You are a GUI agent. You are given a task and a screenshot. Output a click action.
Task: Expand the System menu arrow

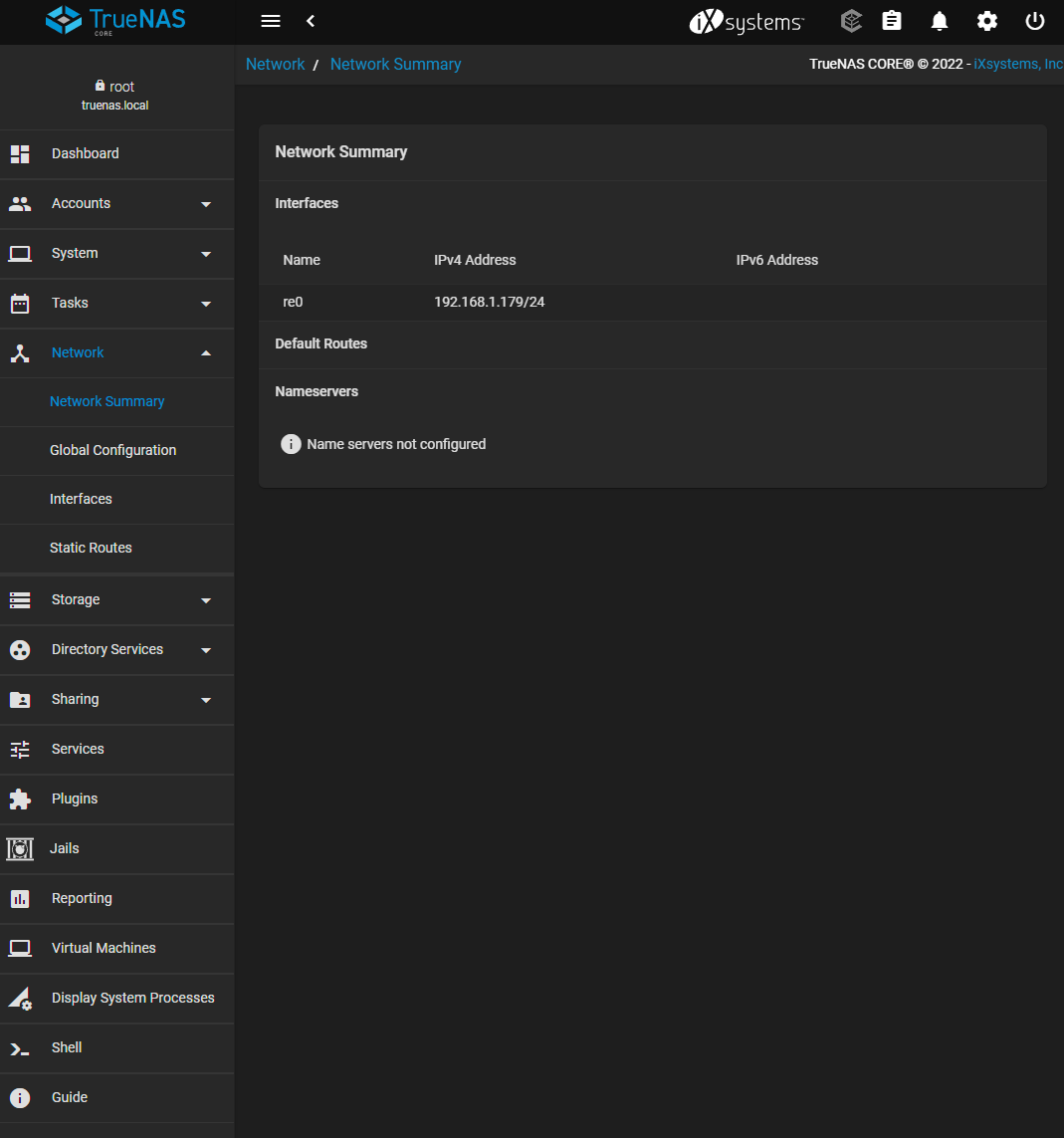click(x=206, y=254)
